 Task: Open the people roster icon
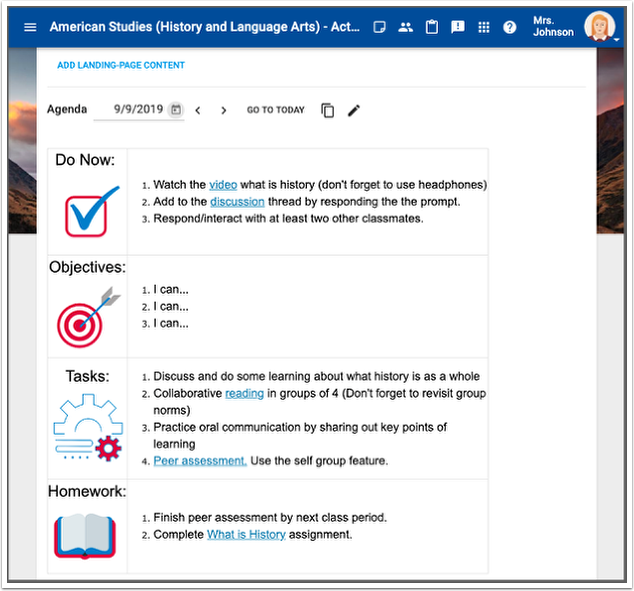pyautogui.click(x=405, y=27)
